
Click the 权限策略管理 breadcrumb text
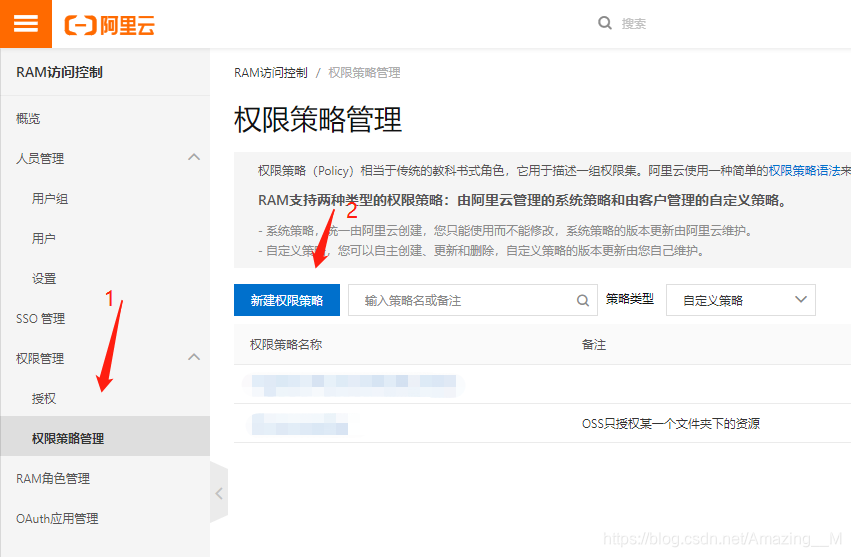coord(364,73)
